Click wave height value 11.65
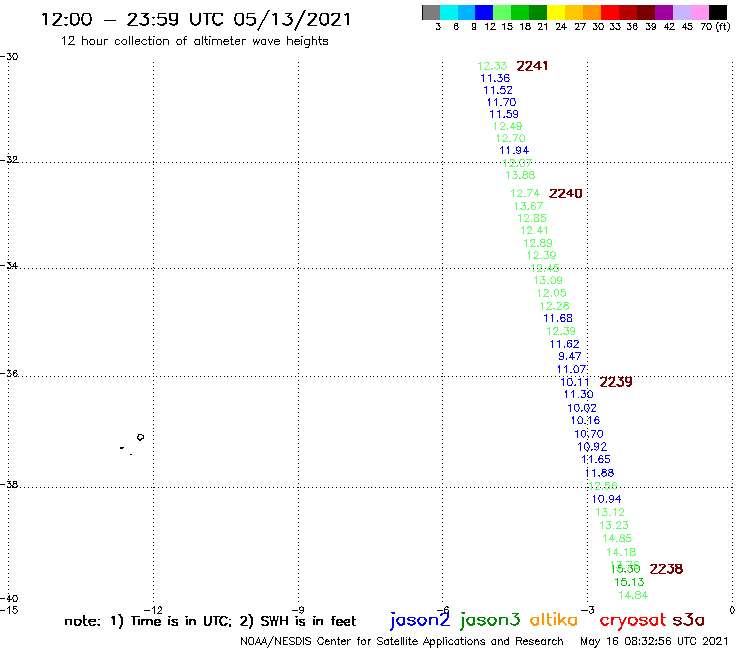This screenshot has height=650, width=740. click(596, 459)
